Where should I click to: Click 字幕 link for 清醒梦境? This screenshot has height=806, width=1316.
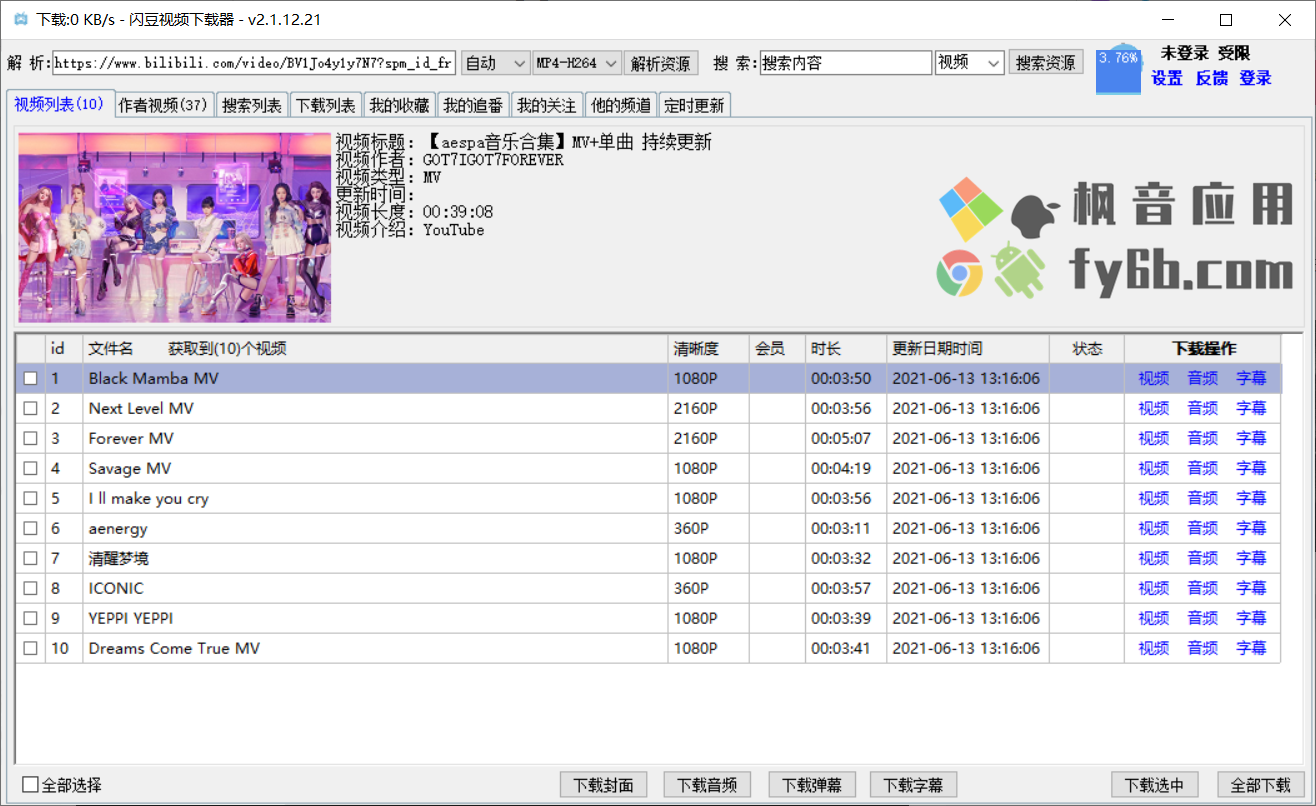click(x=1252, y=559)
